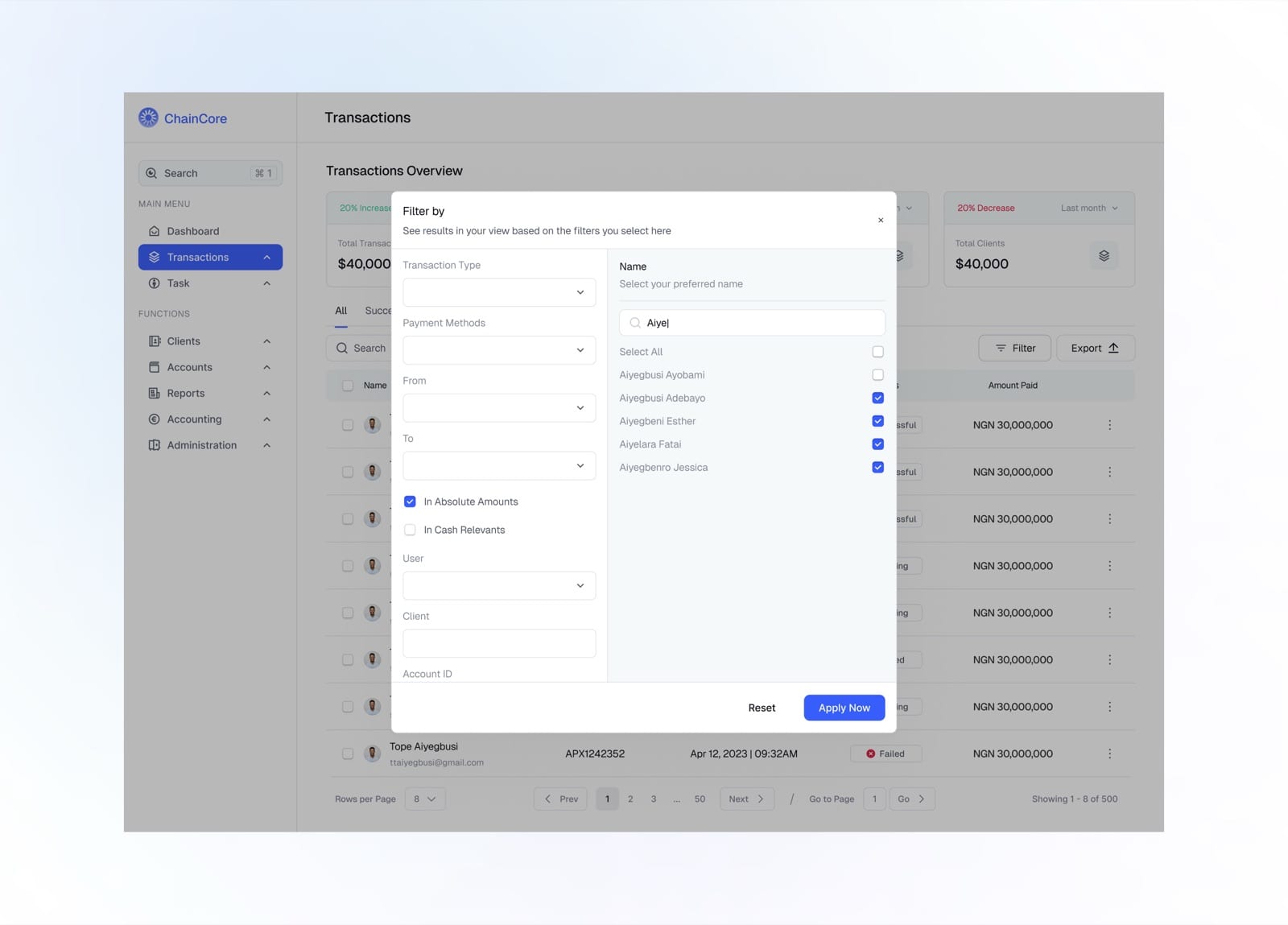The width and height of the screenshot is (1288, 925).
Task: Enable the In Cash Relevants checkbox
Action: (410, 530)
